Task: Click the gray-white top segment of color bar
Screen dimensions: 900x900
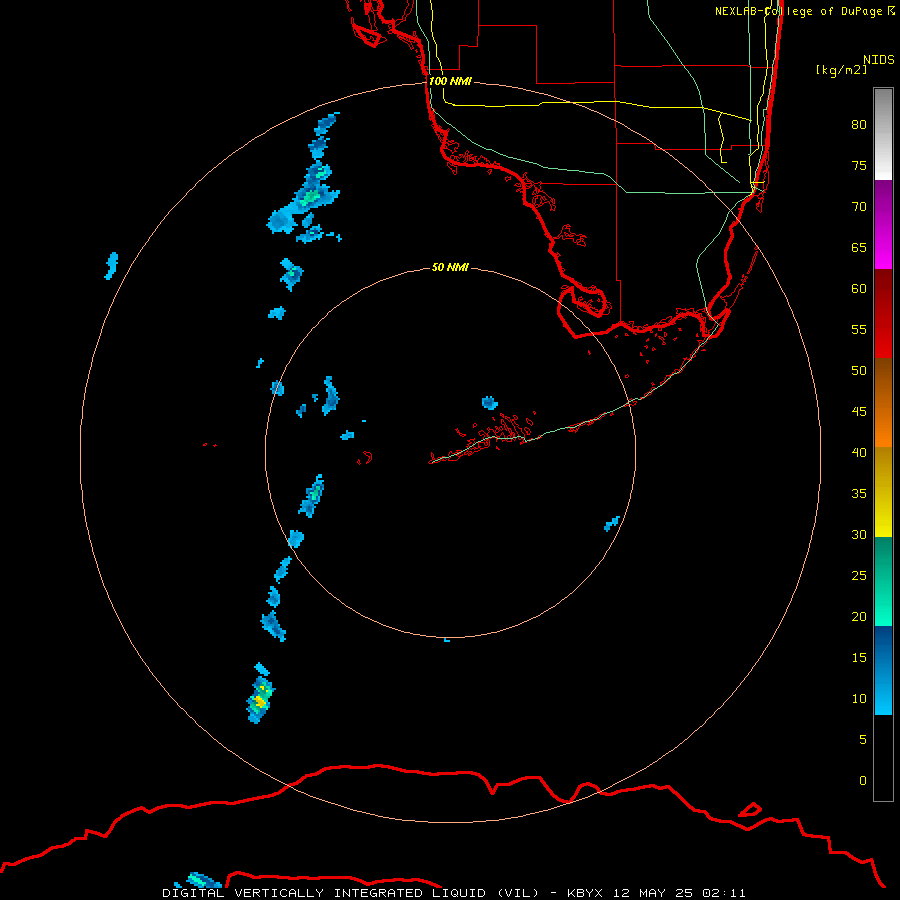Action: tap(883, 134)
